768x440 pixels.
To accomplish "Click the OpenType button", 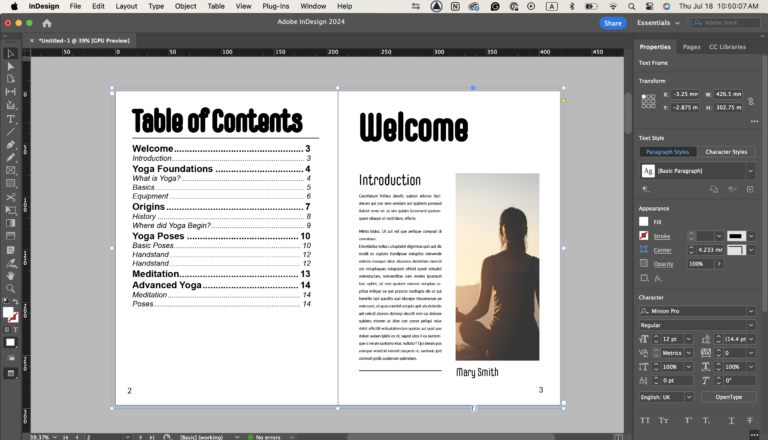I will [727, 397].
